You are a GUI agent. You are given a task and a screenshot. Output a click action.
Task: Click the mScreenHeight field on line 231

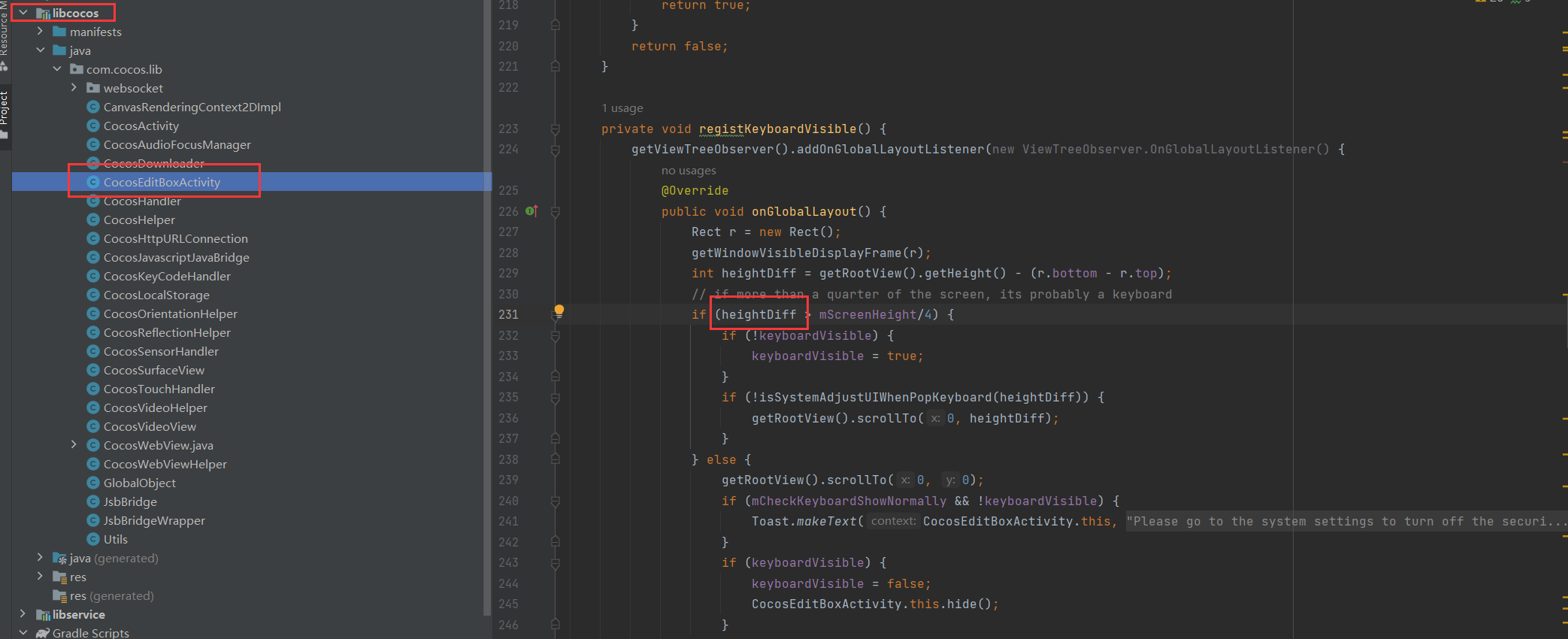867,314
